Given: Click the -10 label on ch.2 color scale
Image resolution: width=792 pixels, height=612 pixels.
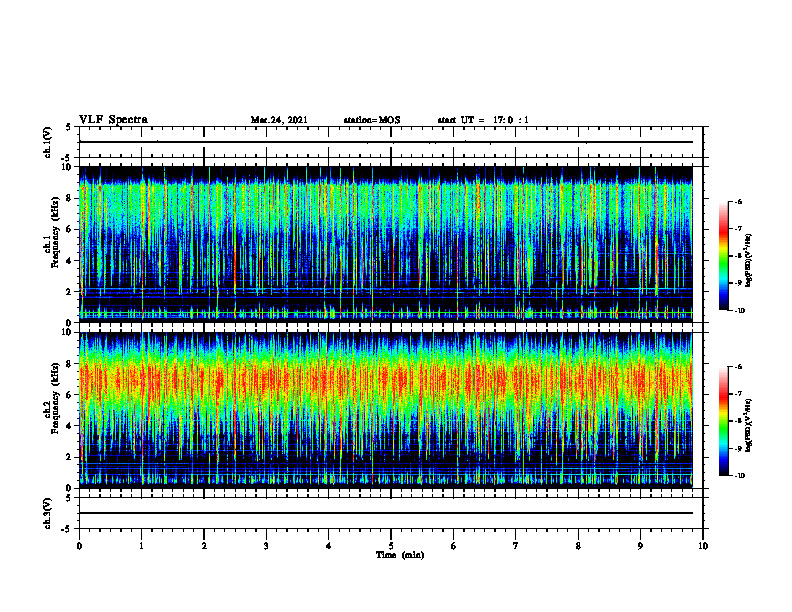Looking at the screenshot, I should (739, 476).
